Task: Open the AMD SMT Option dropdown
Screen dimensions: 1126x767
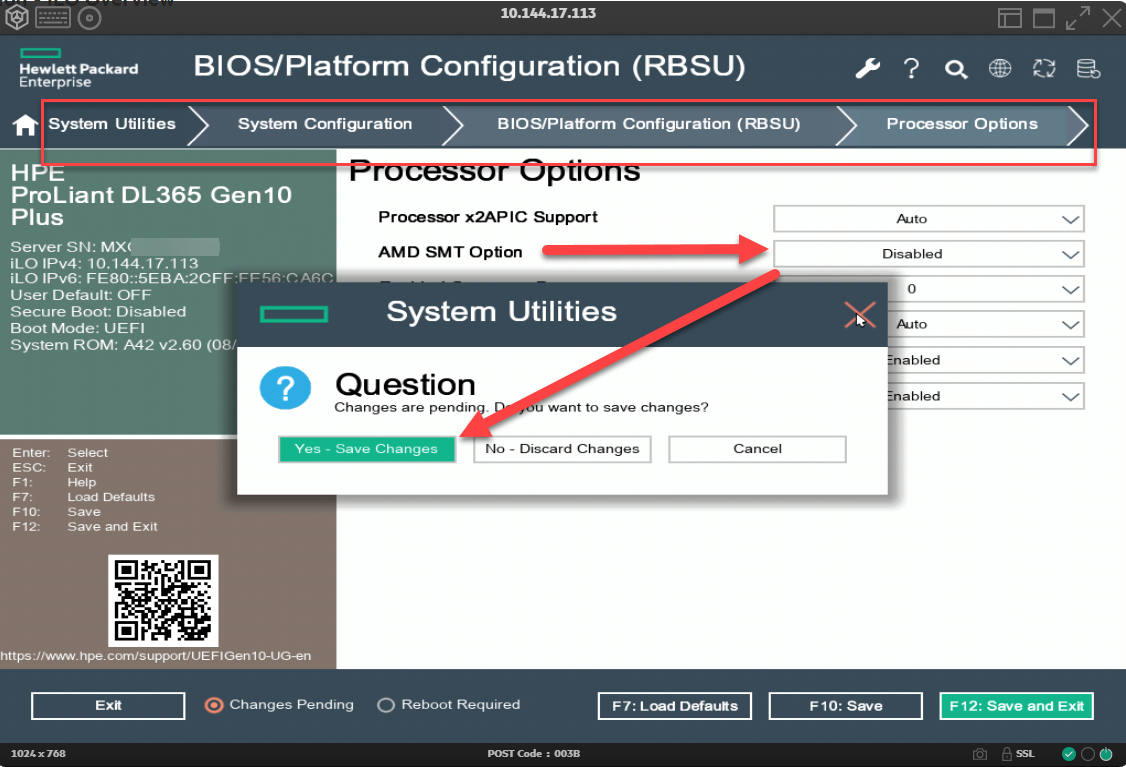Action: (x=929, y=254)
